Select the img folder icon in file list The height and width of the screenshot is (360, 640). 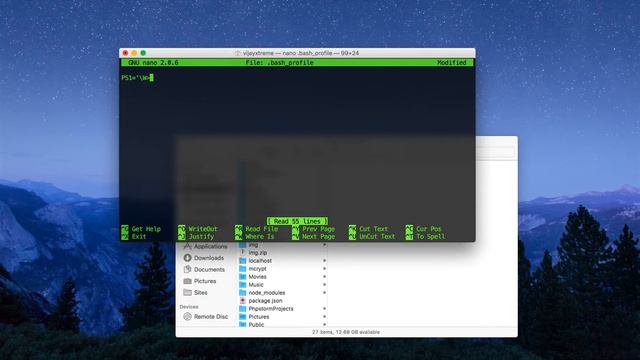tap(242, 245)
